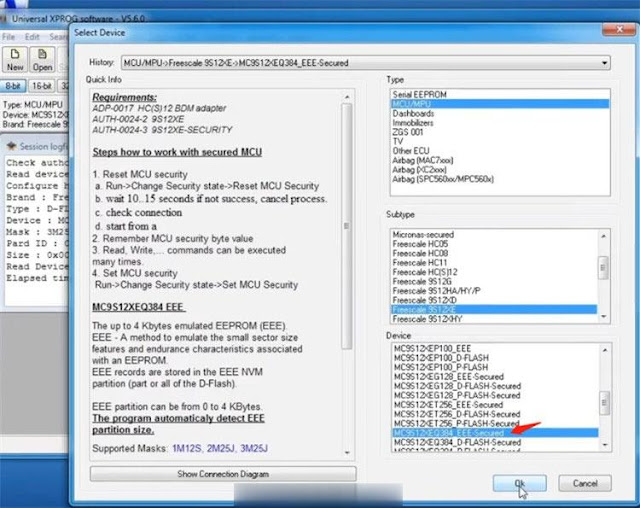Click the Open file toolbar icon
This screenshot has height=508, width=640.
pyautogui.click(x=42, y=60)
